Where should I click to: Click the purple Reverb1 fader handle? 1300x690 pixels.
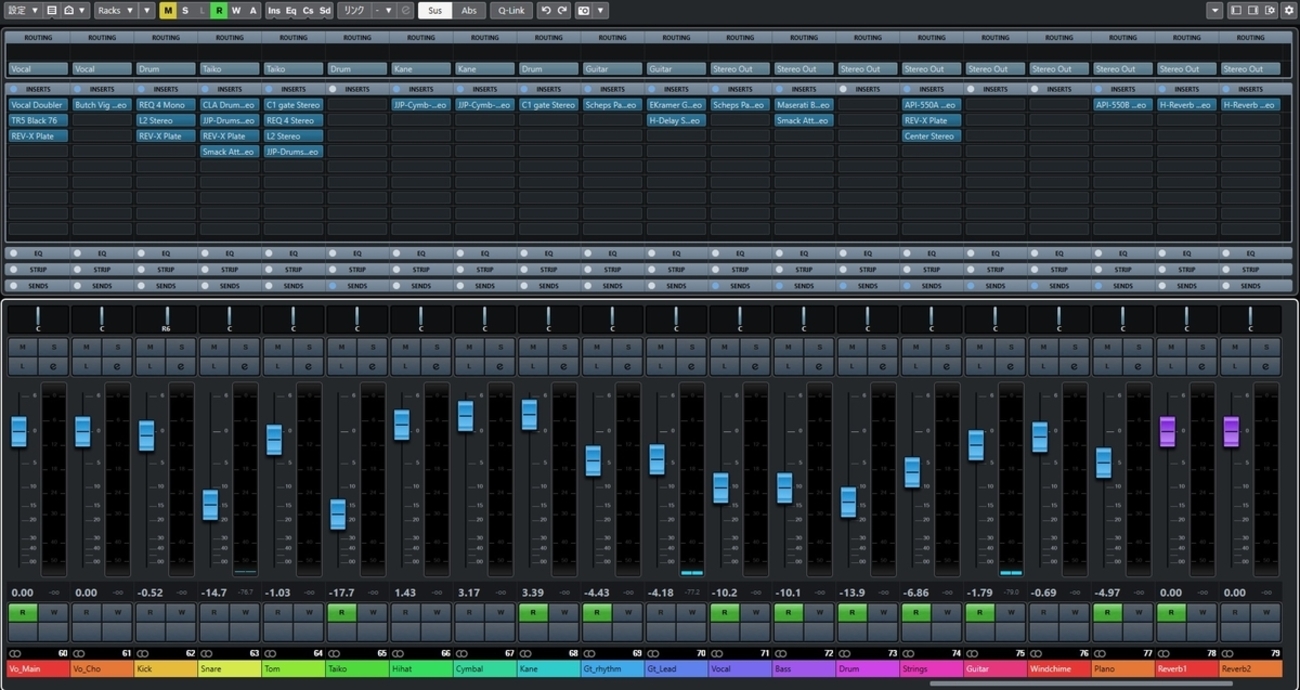(1167, 432)
